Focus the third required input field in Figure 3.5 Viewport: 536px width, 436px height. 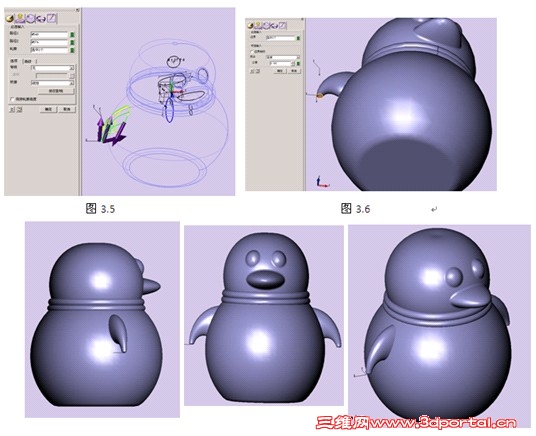click(x=49, y=50)
